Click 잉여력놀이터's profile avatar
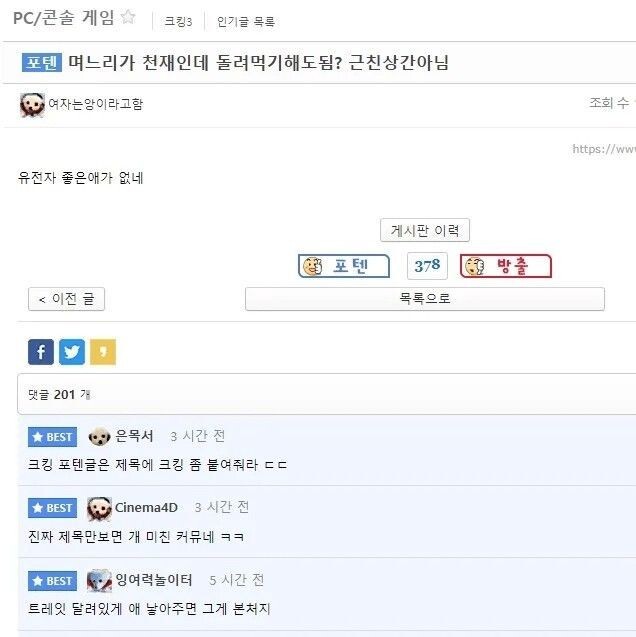 tap(99, 580)
